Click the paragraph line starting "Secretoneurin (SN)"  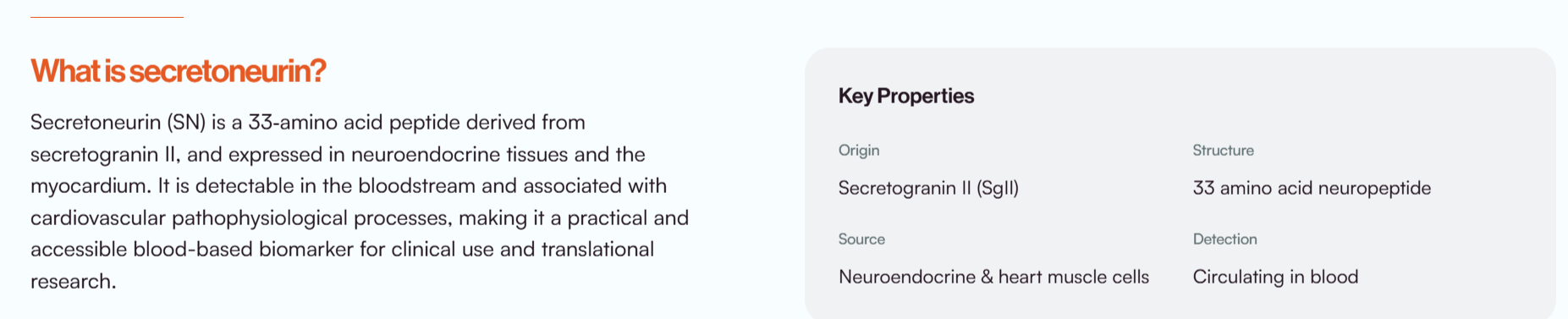click(x=308, y=123)
